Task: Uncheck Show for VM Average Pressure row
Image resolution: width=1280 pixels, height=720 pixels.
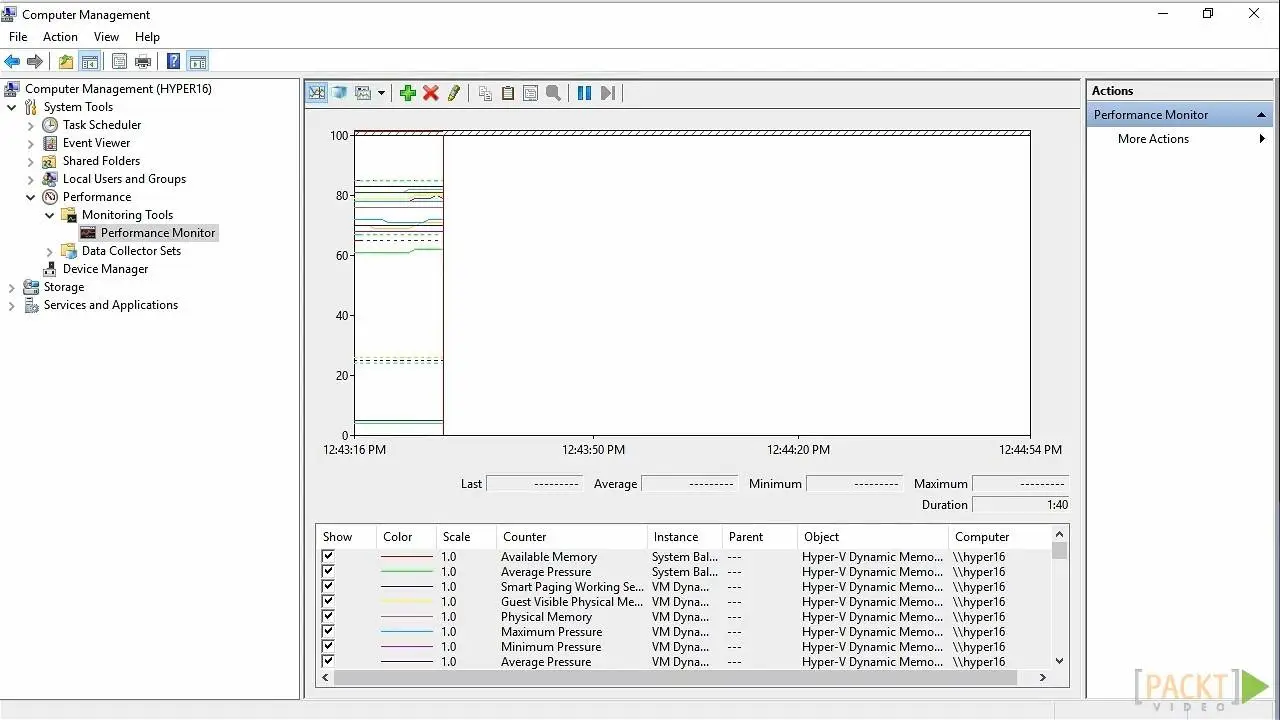Action: click(328, 661)
